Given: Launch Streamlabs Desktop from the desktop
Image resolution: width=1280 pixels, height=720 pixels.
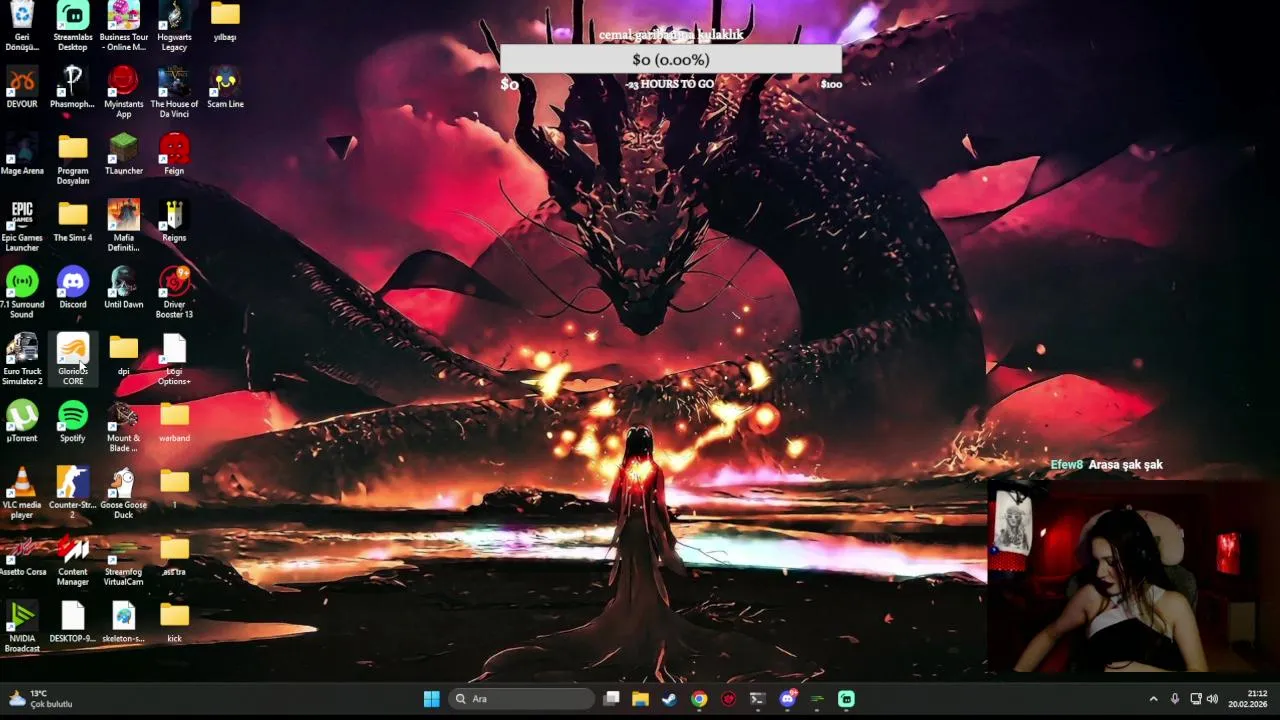Looking at the screenshot, I should (73, 25).
